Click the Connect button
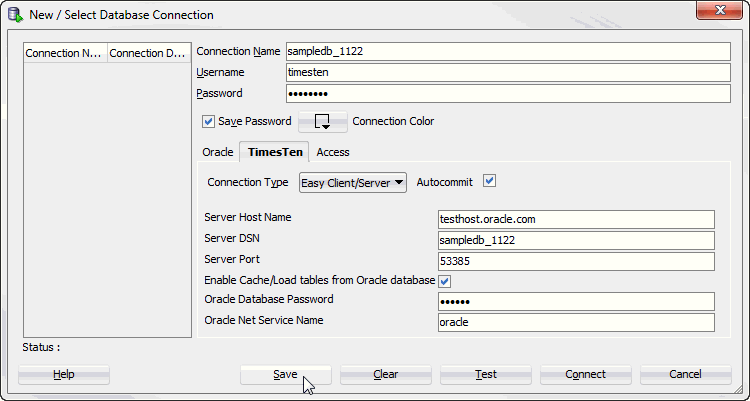 click(x=585, y=374)
